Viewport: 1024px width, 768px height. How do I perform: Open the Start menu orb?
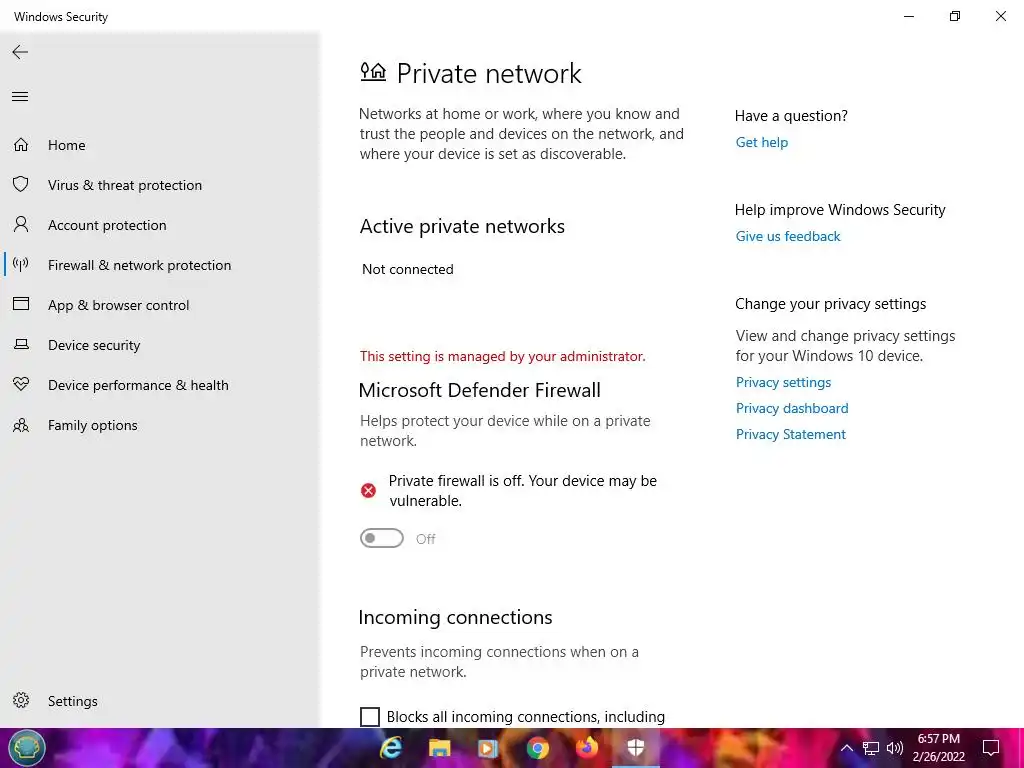tap(27, 748)
